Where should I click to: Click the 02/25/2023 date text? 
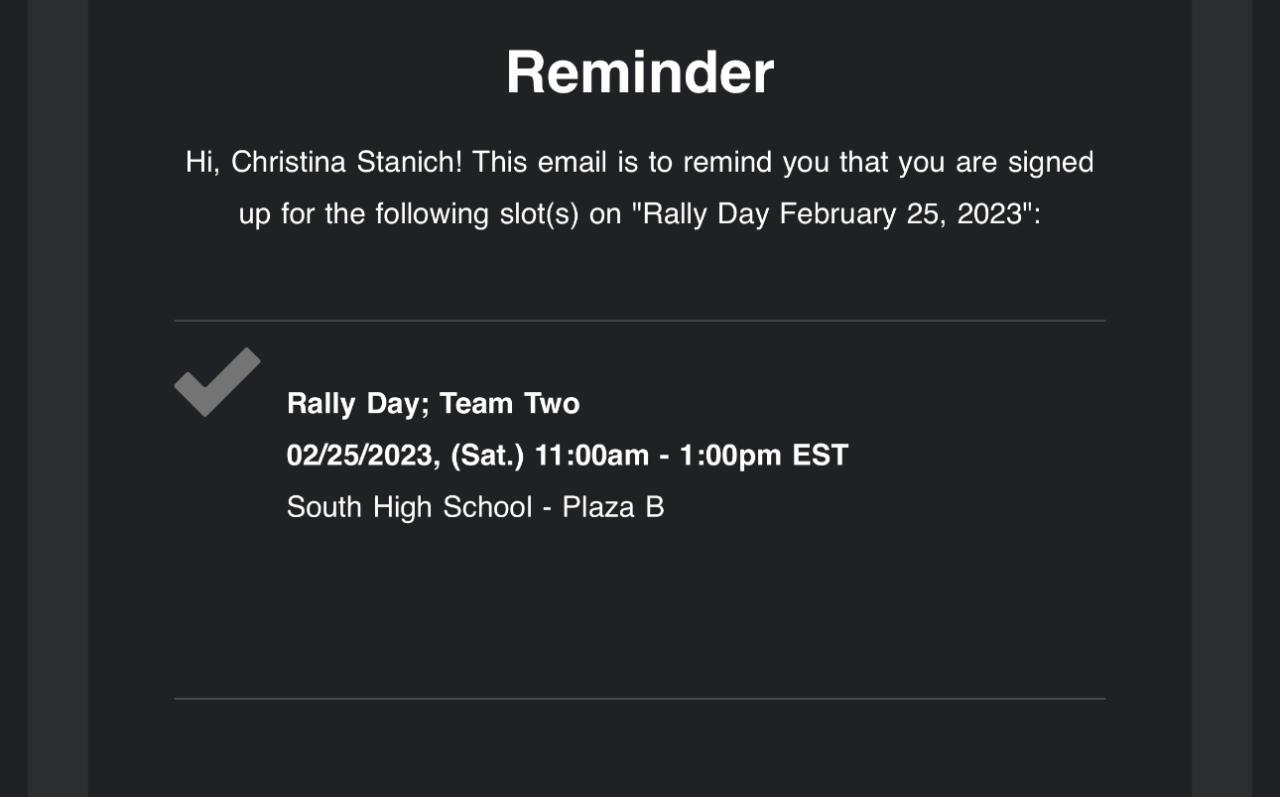(360, 456)
